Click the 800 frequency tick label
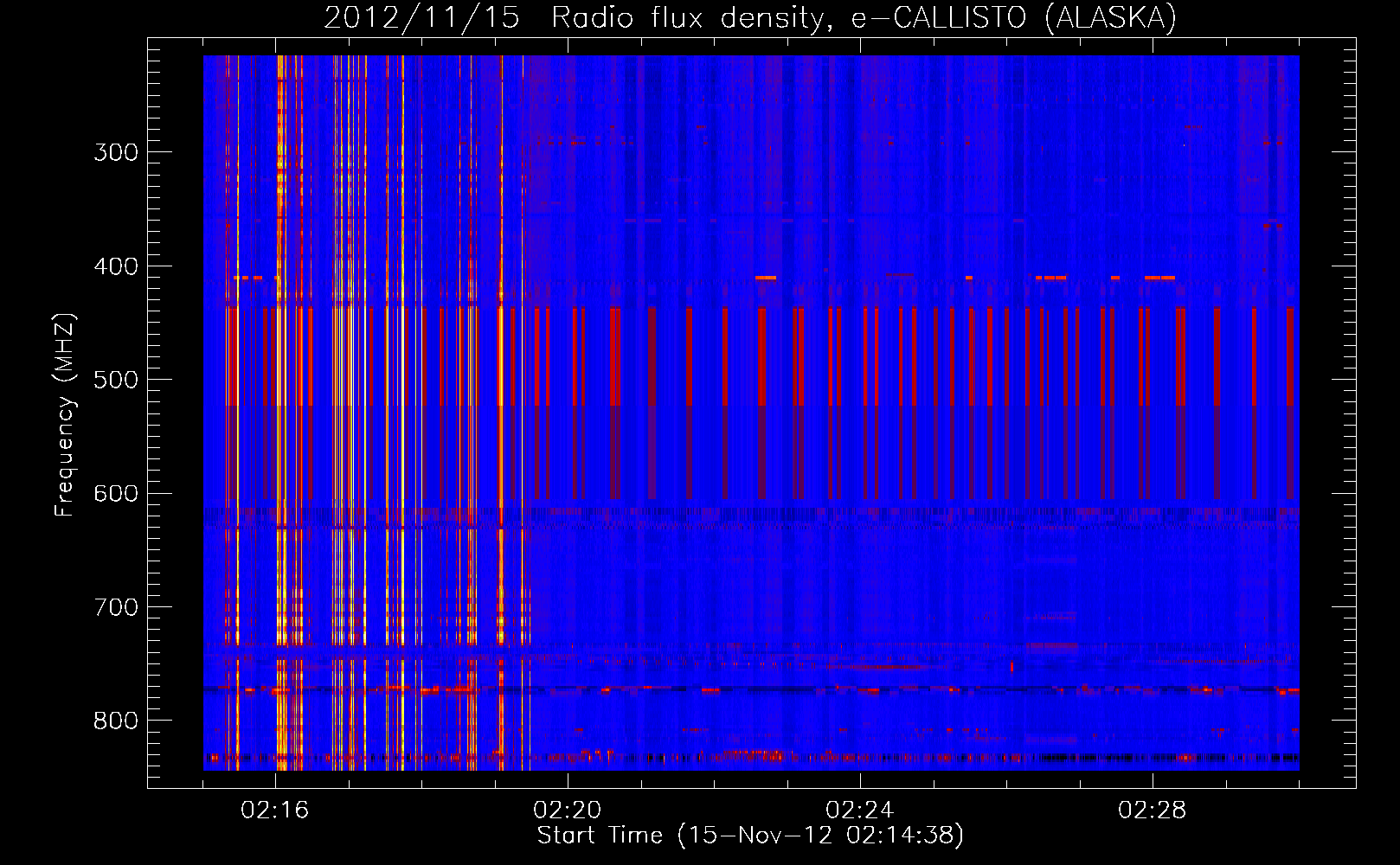Image resolution: width=1400 pixels, height=865 pixels. [x=116, y=721]
